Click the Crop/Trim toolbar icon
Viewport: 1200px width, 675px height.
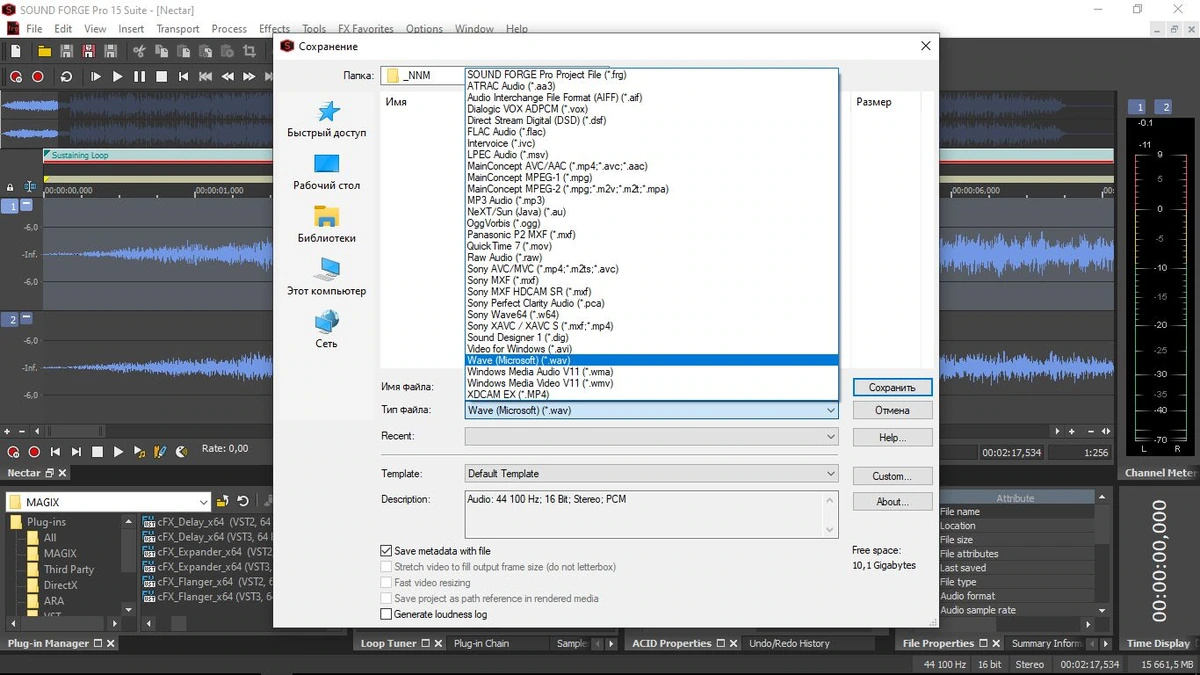(x=249, y=50)
